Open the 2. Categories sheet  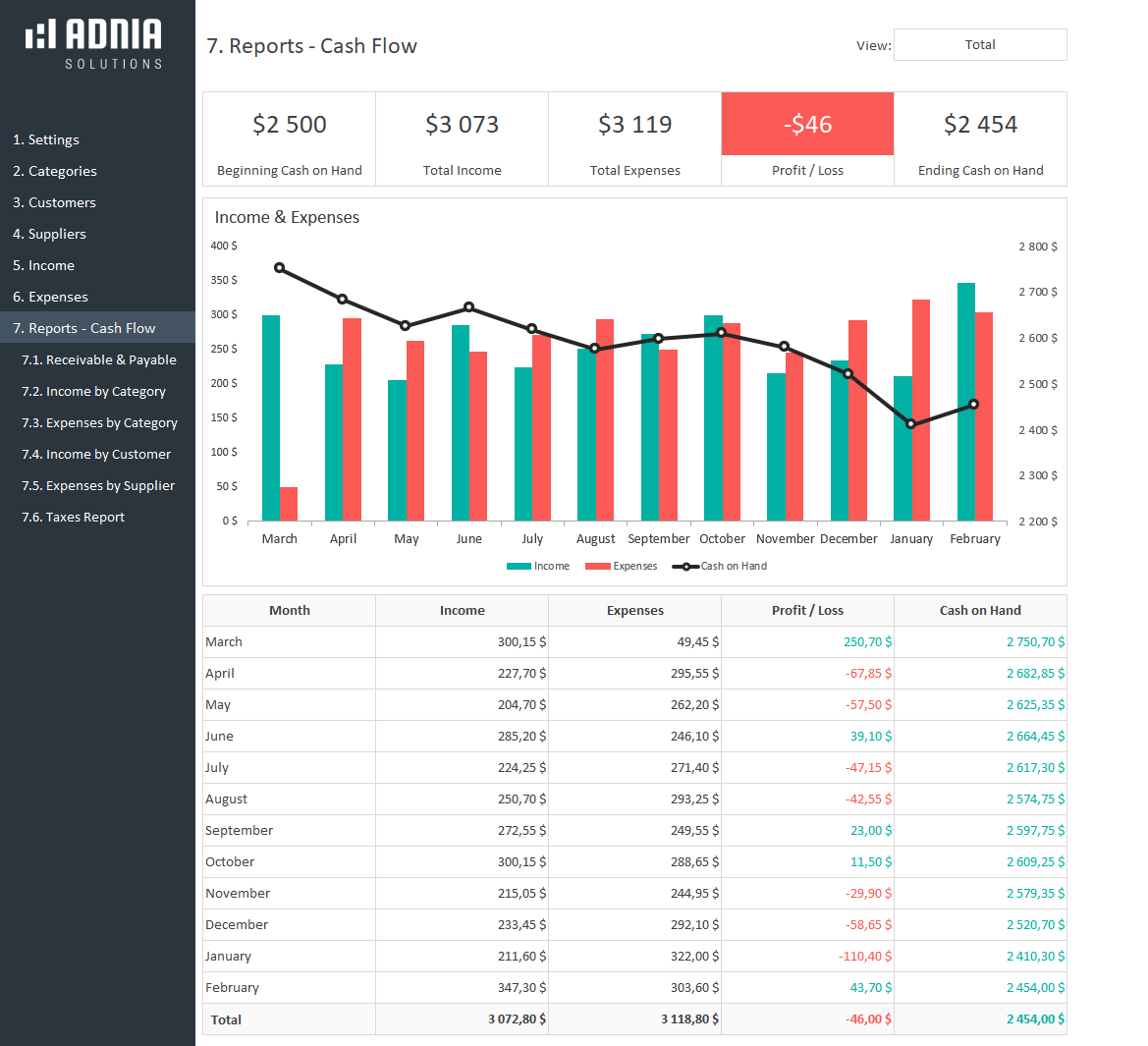55,171
